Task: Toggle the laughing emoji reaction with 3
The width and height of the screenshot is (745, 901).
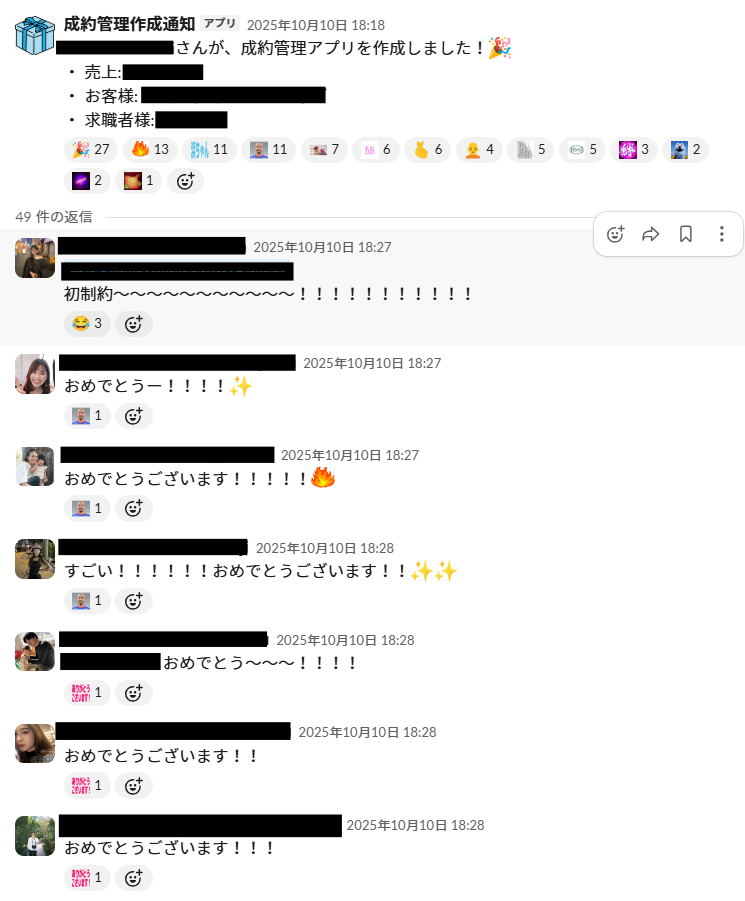Action: click(87, 324)
